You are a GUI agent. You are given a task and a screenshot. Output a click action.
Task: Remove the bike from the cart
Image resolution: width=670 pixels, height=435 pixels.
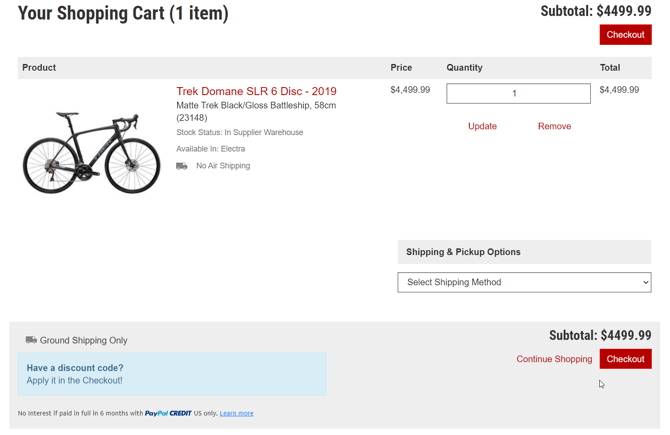(x=554, y=126)
